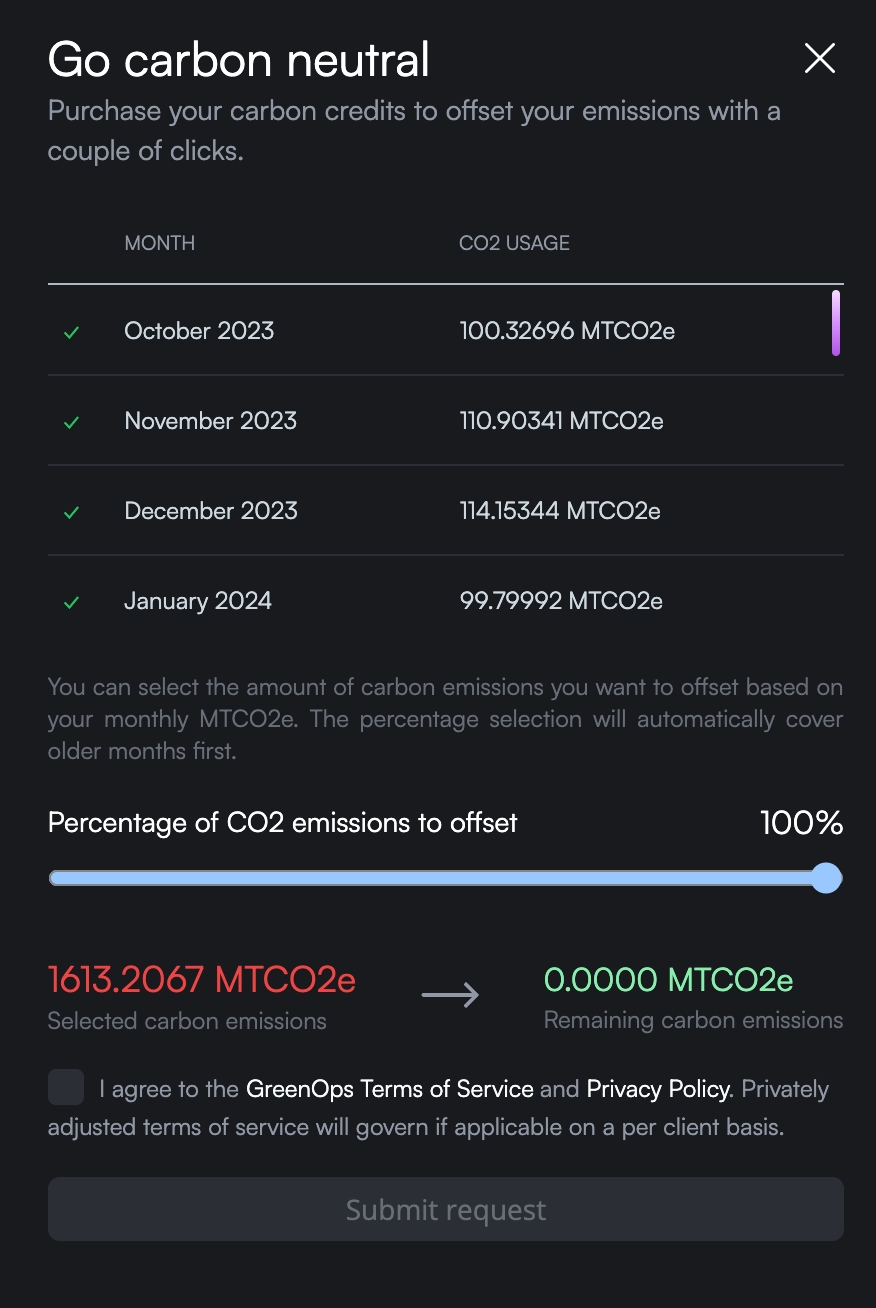This screenshot has height=1308, width=876.
Task: Toggle the November 2023 checkmark
Action: (71, 422)
